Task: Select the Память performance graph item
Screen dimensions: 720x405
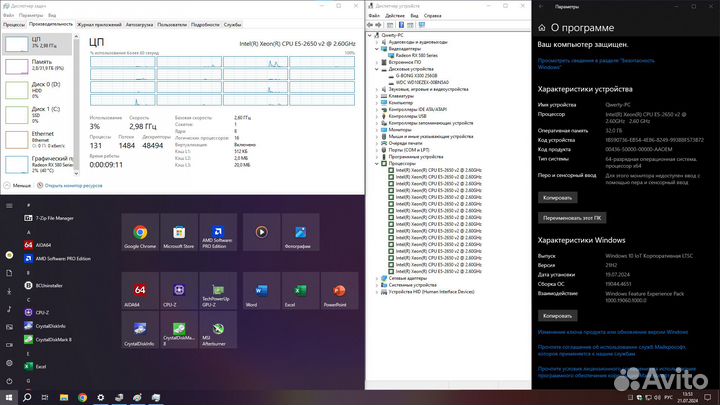Action: (x=36, y=65)
